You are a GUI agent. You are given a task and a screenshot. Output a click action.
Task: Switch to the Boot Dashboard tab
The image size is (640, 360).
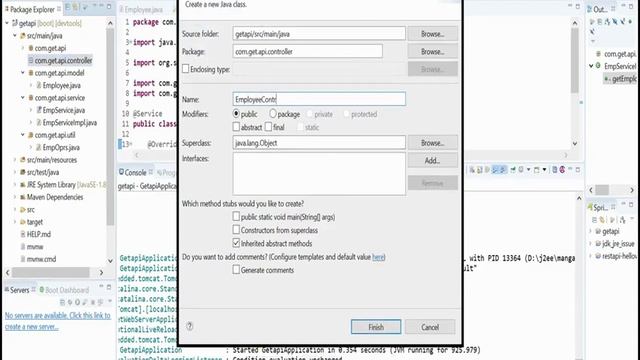[x=64, y=290]
